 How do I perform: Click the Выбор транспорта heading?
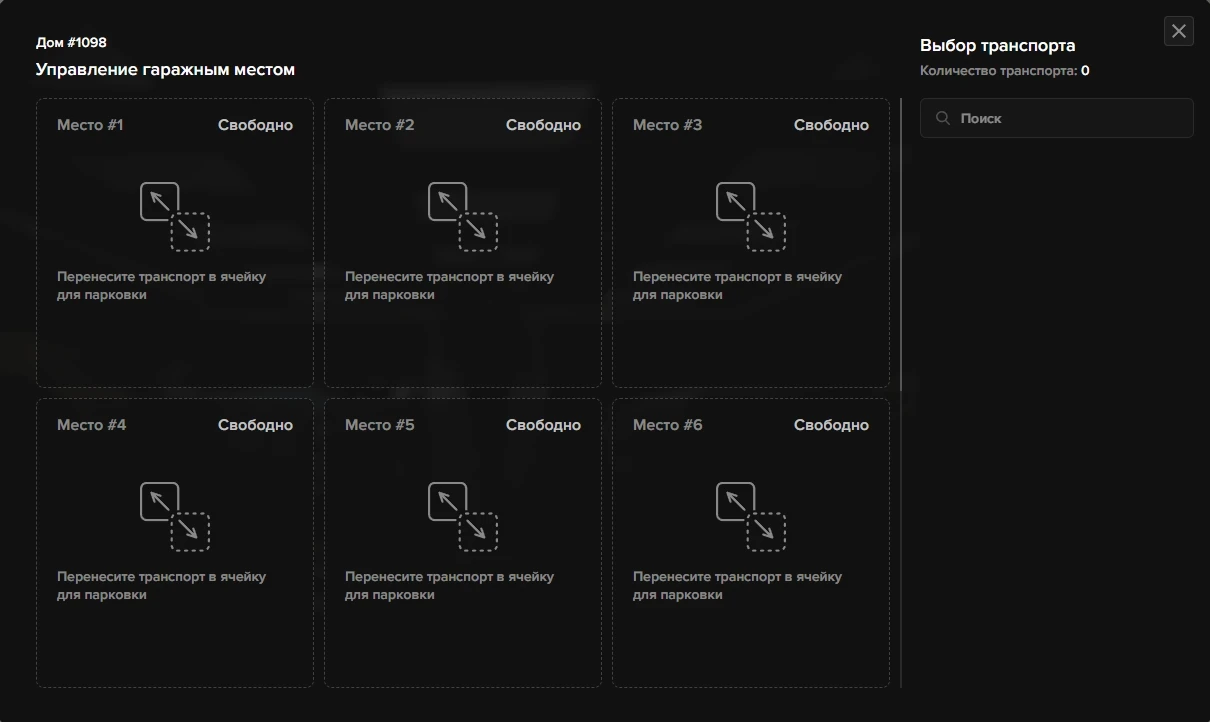pyautogui.click(x=997, y=46)
